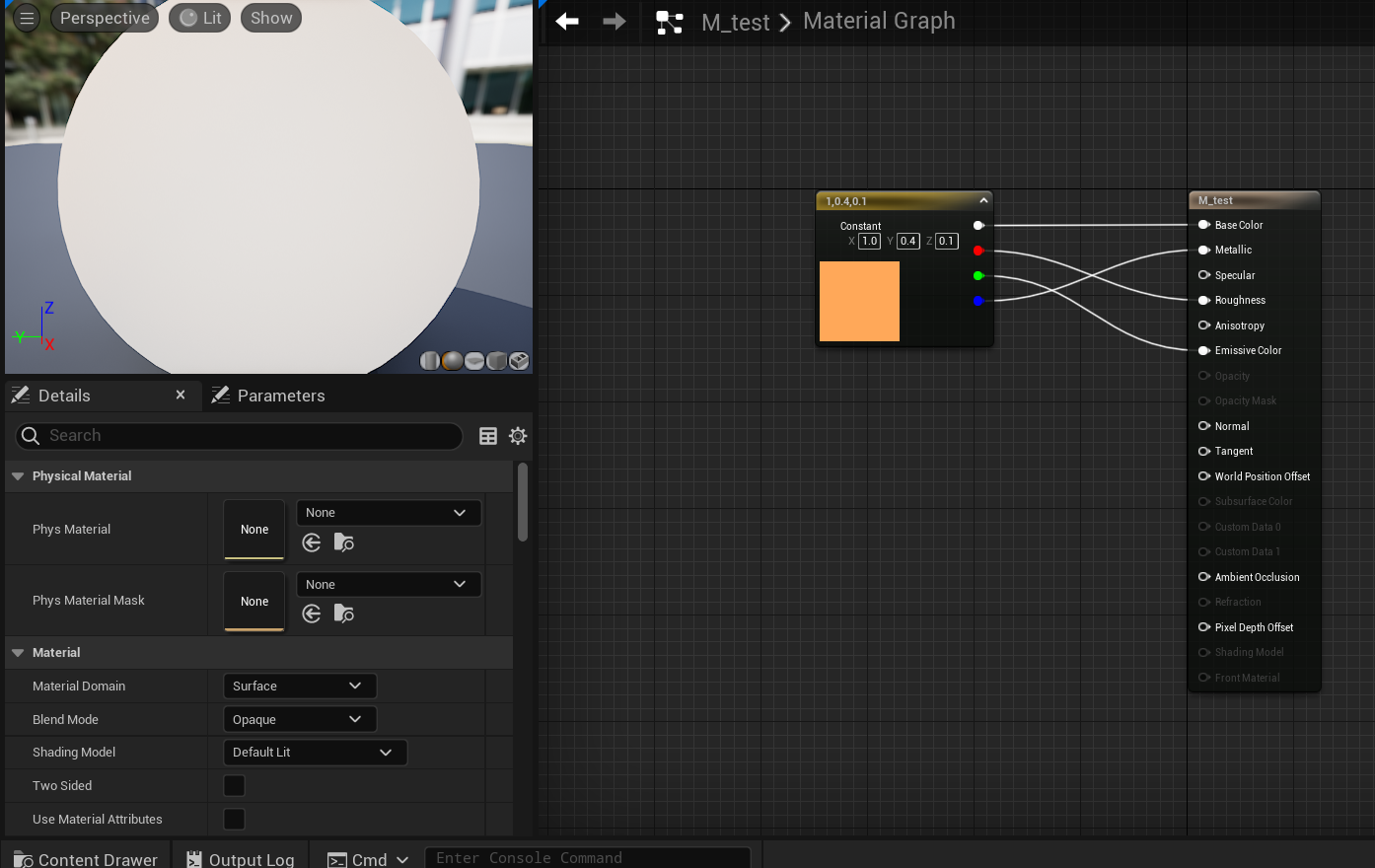Click the orange color preview on Constant node
This screenshot has height=868, width=1375.
859,302
